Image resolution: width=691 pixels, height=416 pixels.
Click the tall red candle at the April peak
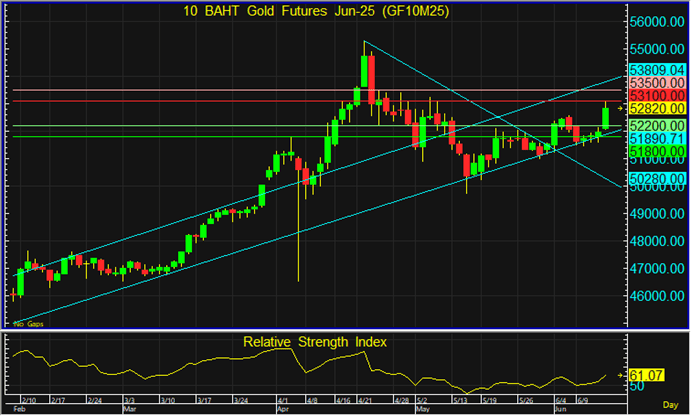372,78
